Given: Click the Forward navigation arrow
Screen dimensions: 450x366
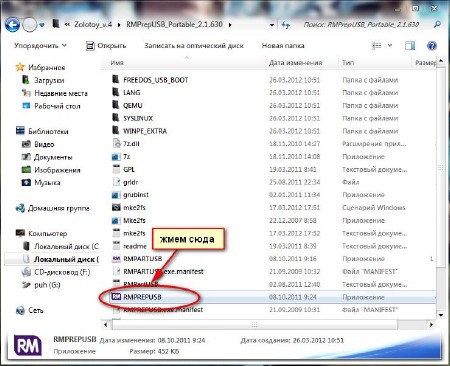Looking at the screenshot, I should [29, 25].
